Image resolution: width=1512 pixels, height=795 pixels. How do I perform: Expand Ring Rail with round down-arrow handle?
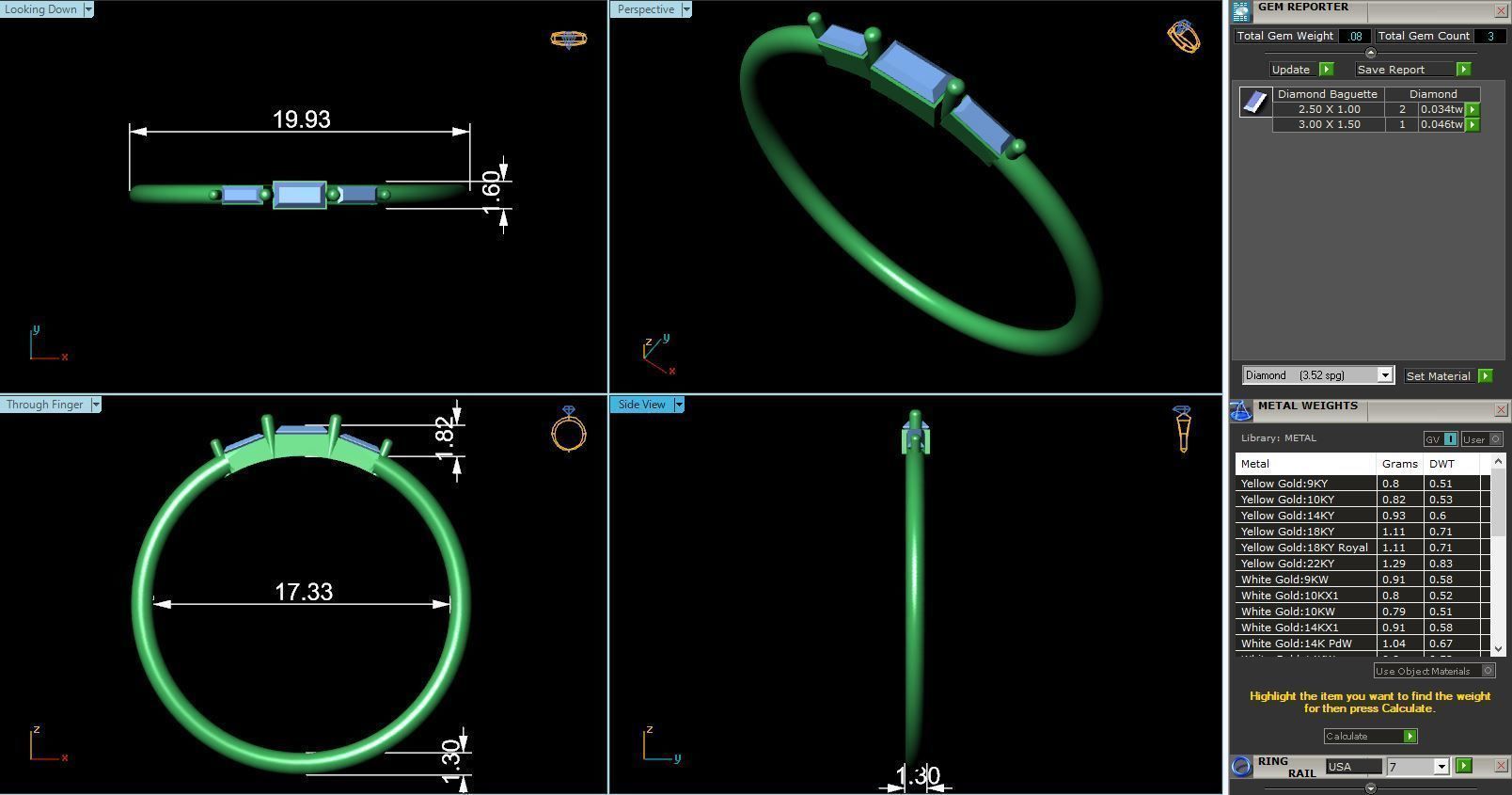1370,787
